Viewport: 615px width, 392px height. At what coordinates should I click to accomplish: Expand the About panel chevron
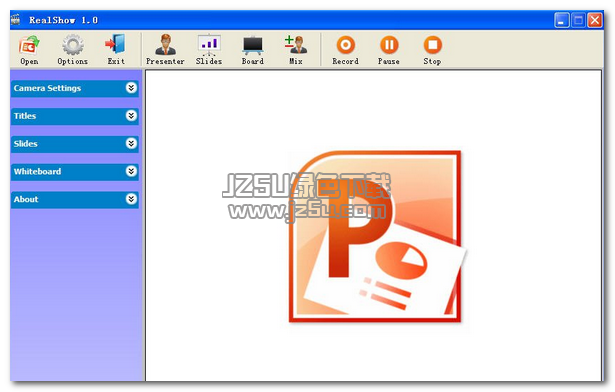click(131, 199)
